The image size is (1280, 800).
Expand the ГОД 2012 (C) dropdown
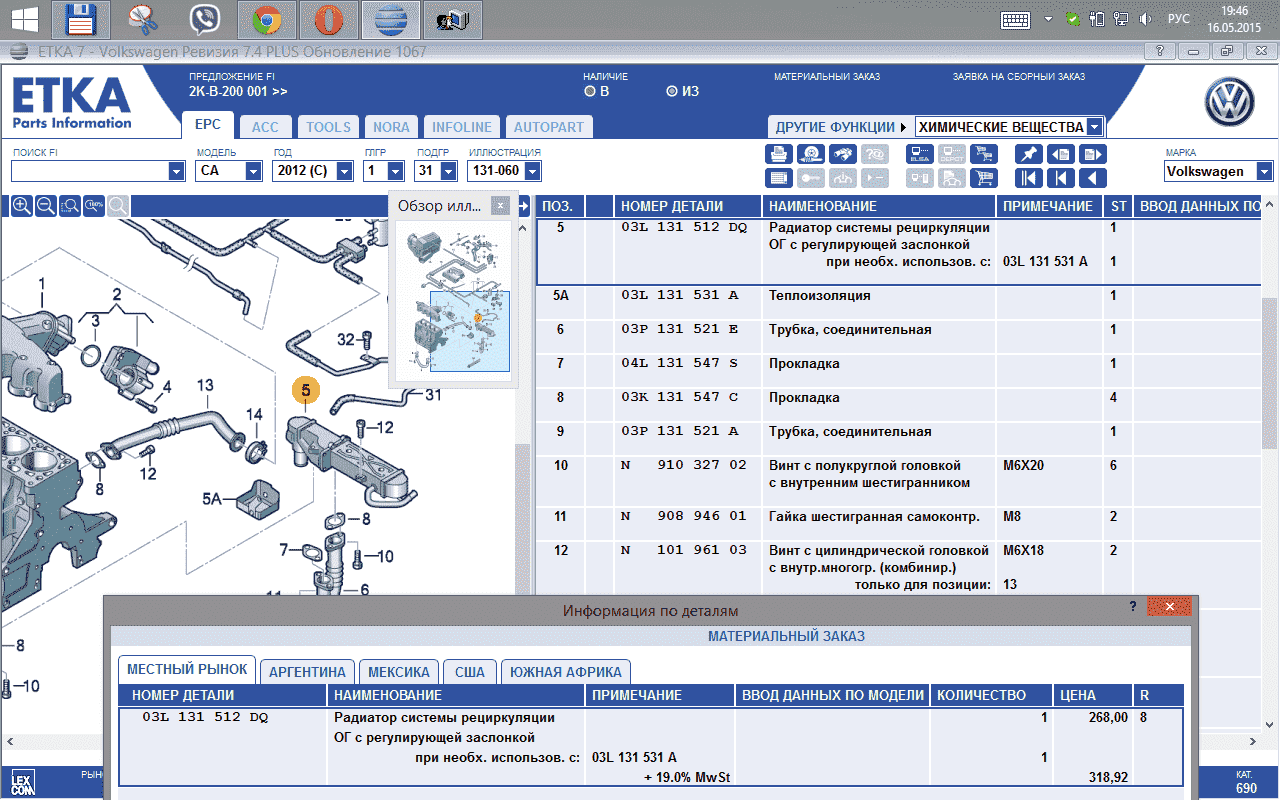345,171
